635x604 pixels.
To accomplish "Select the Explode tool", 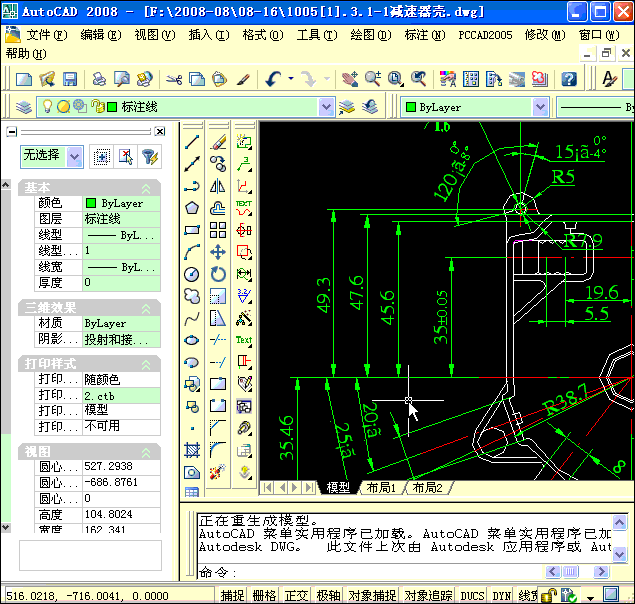I will pyautogui.click(x=218, y=472).
